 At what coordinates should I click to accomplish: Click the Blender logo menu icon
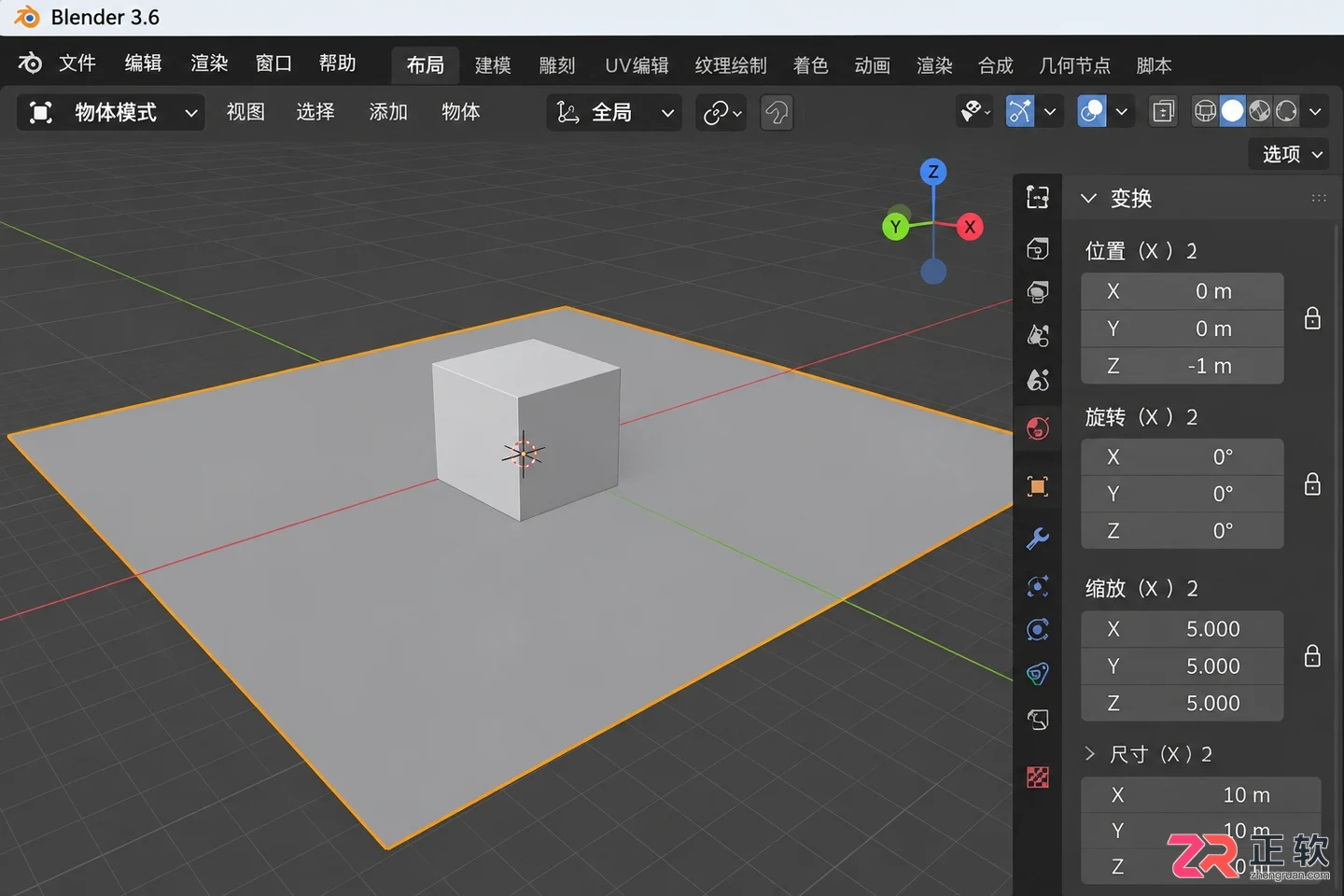30,63
